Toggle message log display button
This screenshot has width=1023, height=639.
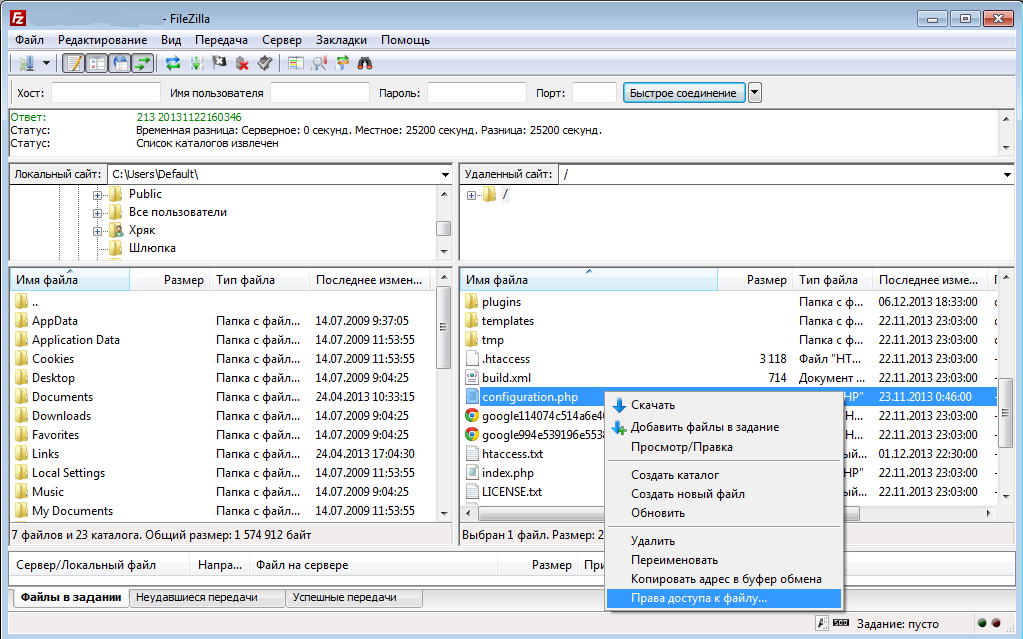coord(74,63)
